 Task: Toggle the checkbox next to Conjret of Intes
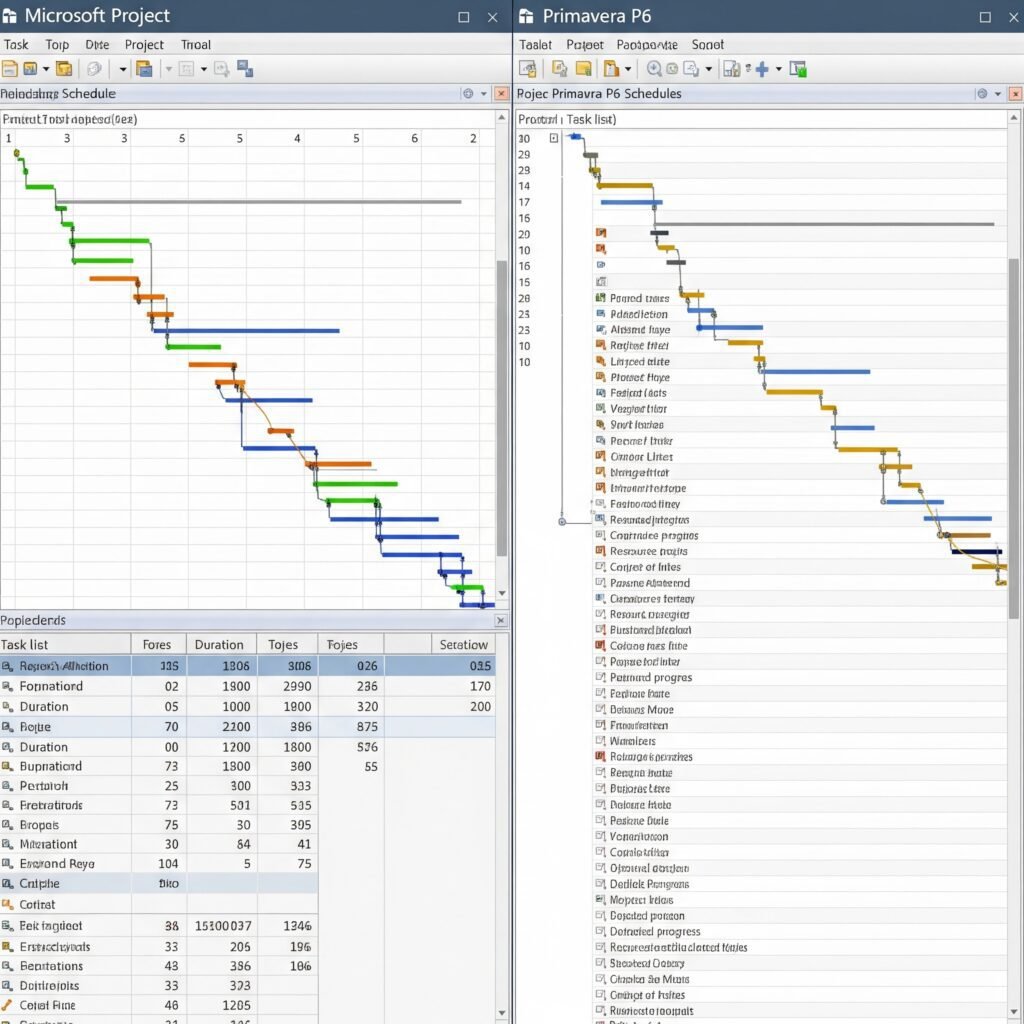[x=601, y=567]
